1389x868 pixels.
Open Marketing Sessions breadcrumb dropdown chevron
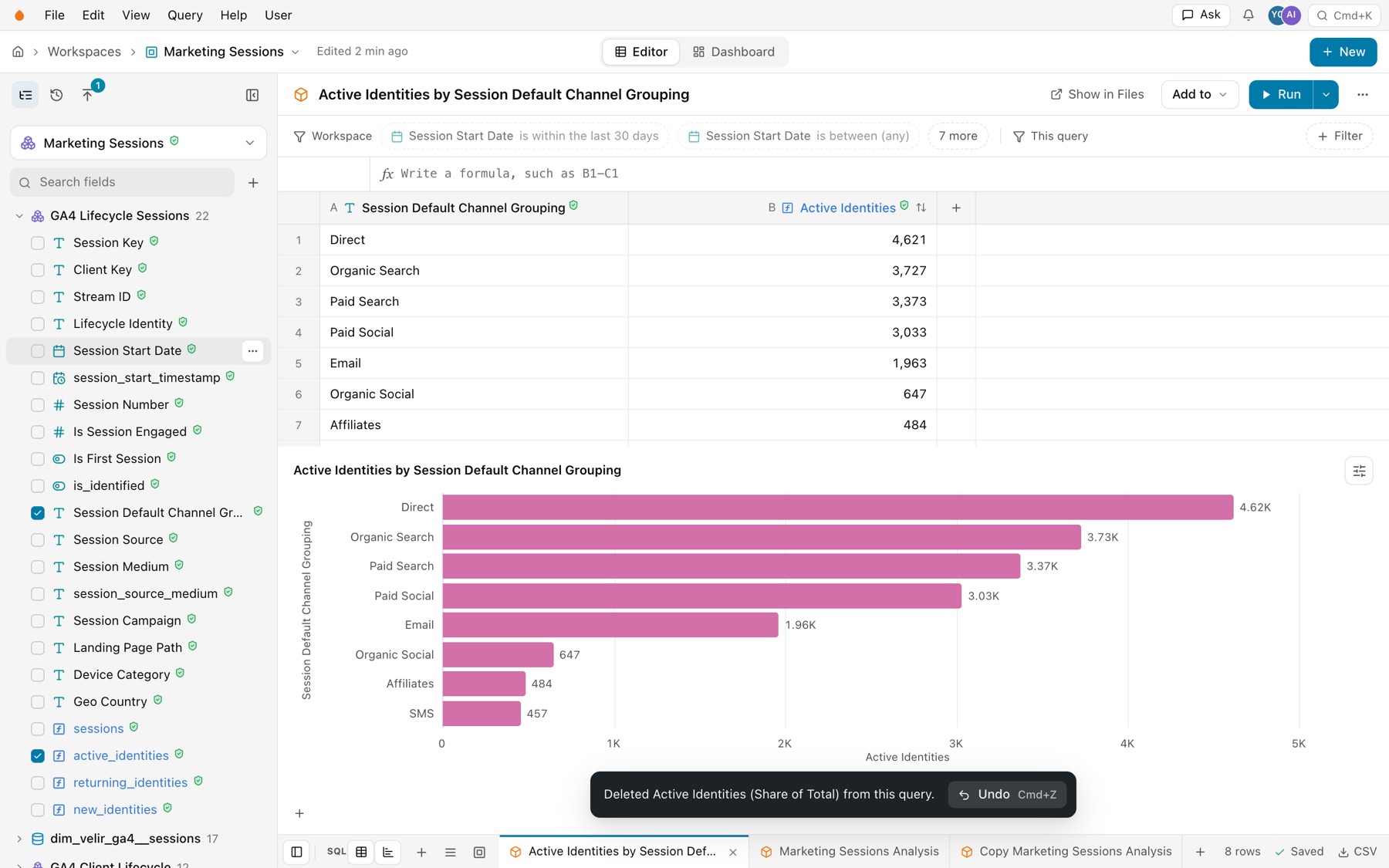coord(295,52)
